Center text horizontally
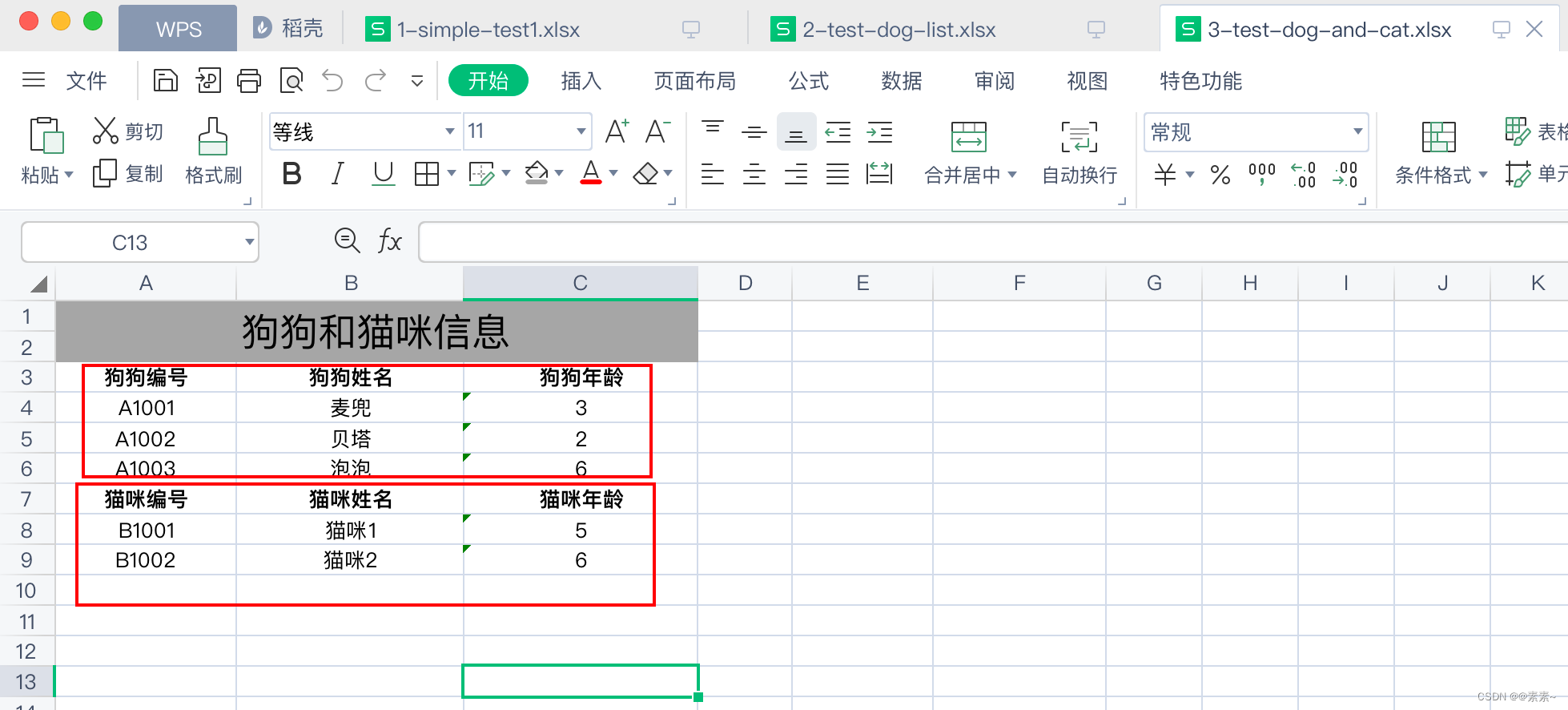1568x710 pixels. click(754, 174)
